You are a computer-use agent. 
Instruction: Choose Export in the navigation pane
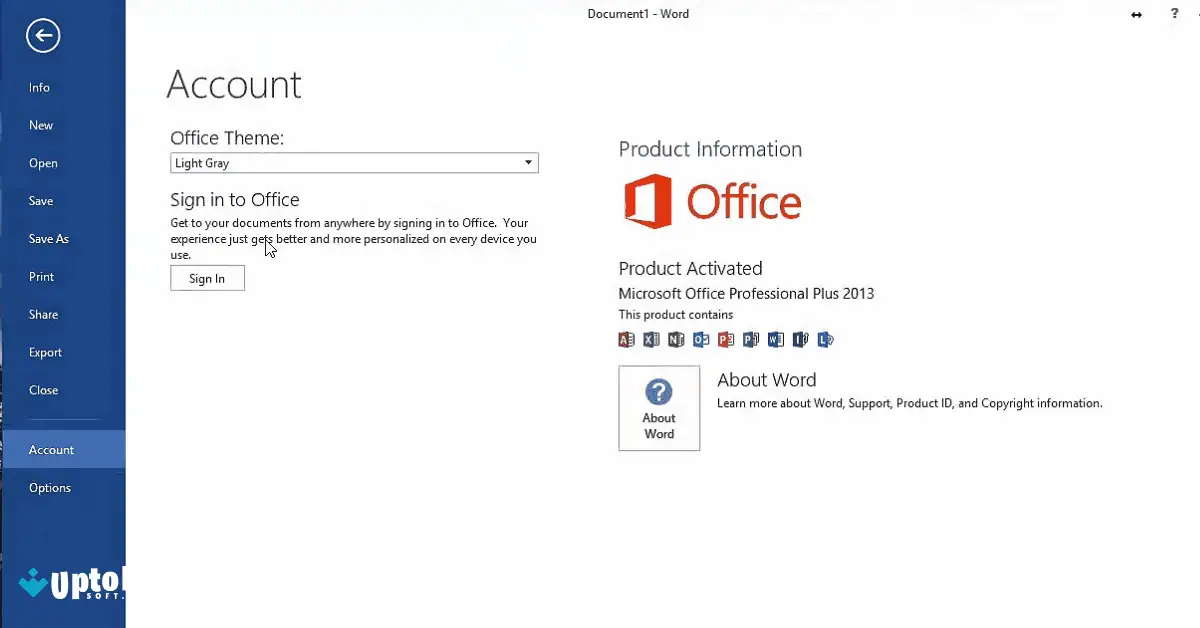point(45,352)
